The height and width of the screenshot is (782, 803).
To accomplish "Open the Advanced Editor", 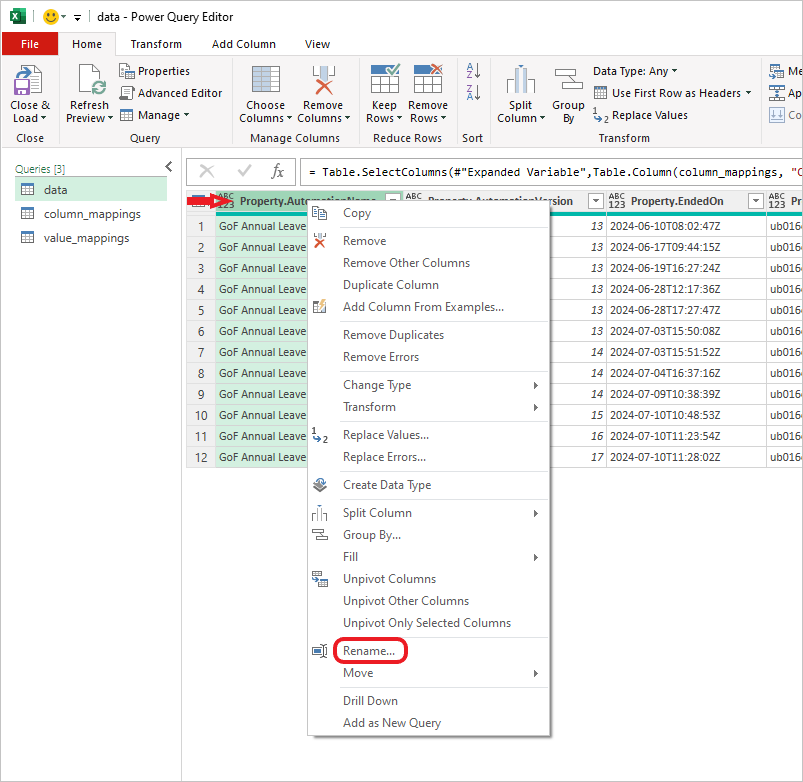I will [x=171, y=93].
